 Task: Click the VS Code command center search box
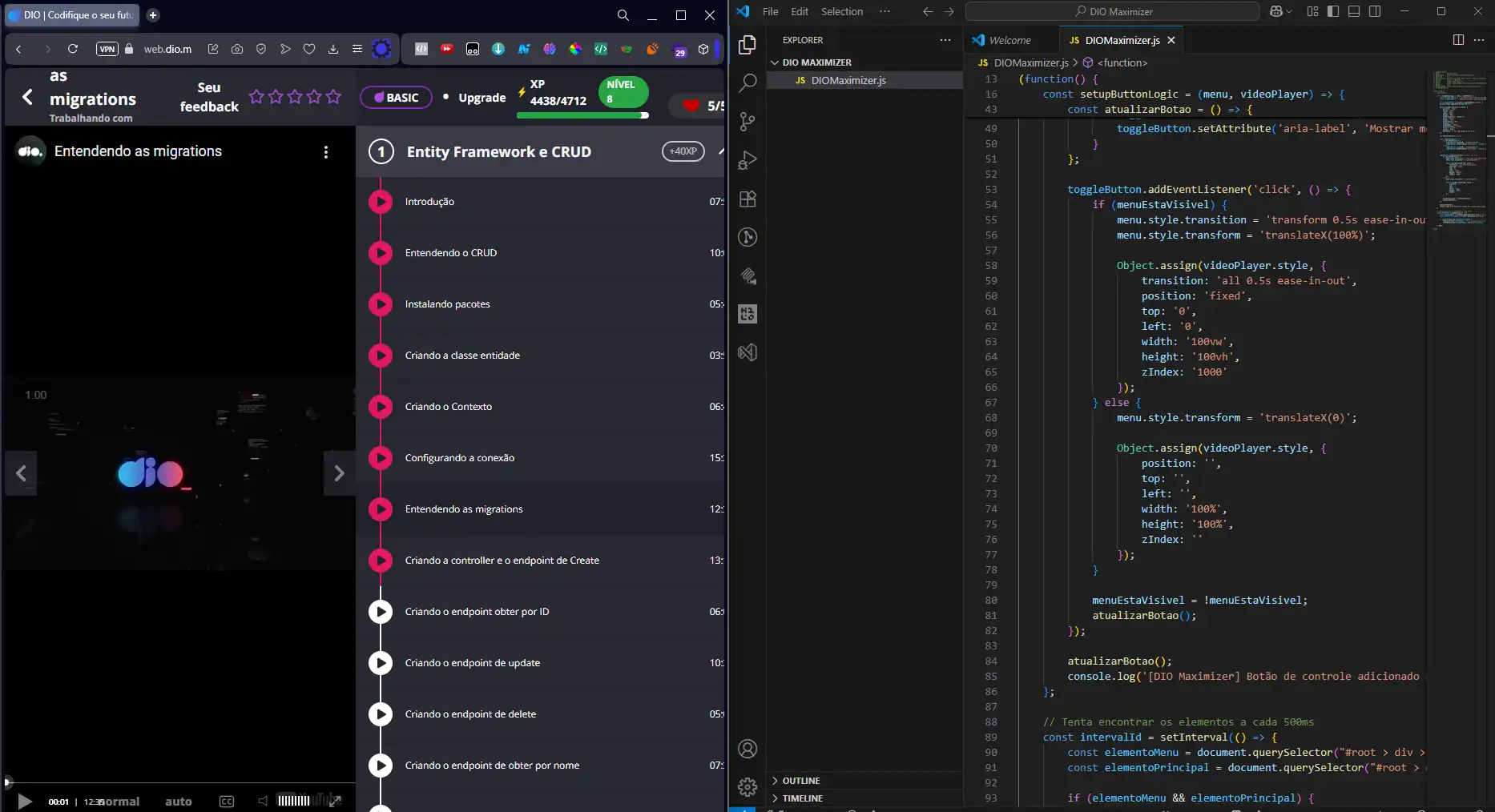click(x=1112, y=11)
